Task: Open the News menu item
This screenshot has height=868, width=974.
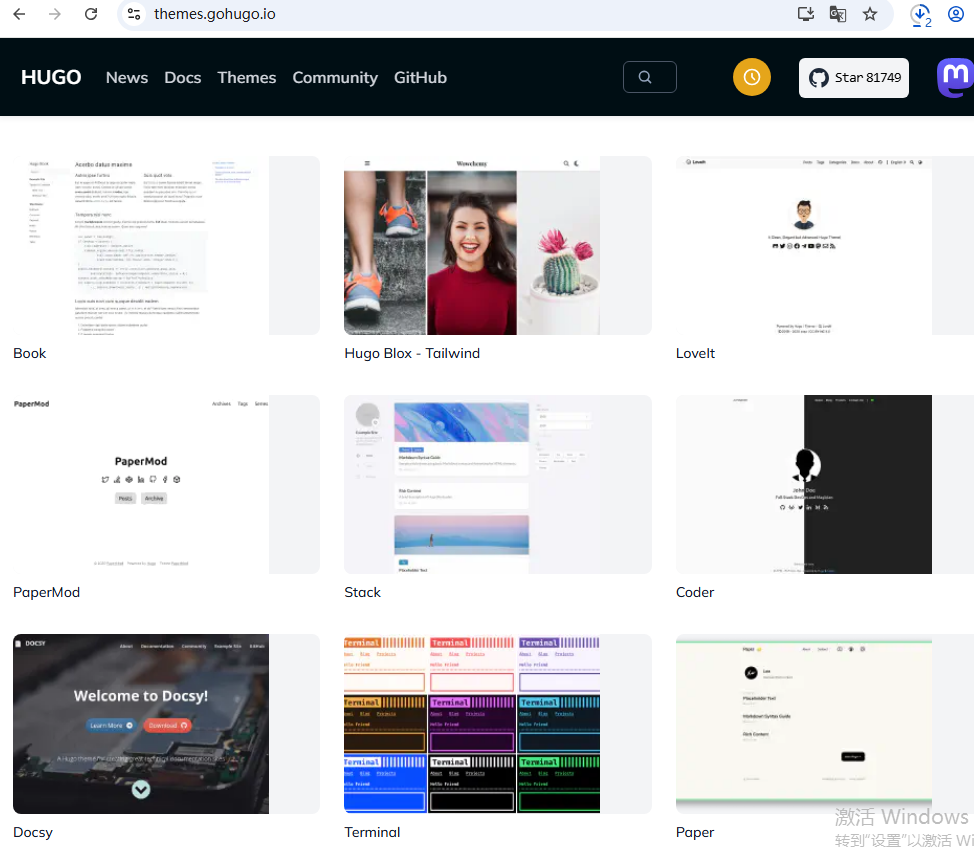Action: [x=127, y=78]
